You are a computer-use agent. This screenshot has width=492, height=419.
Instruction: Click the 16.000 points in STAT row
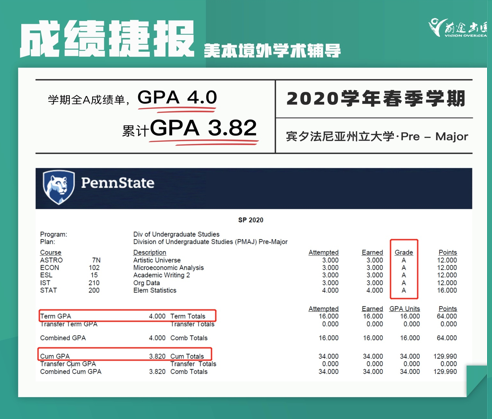click(x=447, y=290)
